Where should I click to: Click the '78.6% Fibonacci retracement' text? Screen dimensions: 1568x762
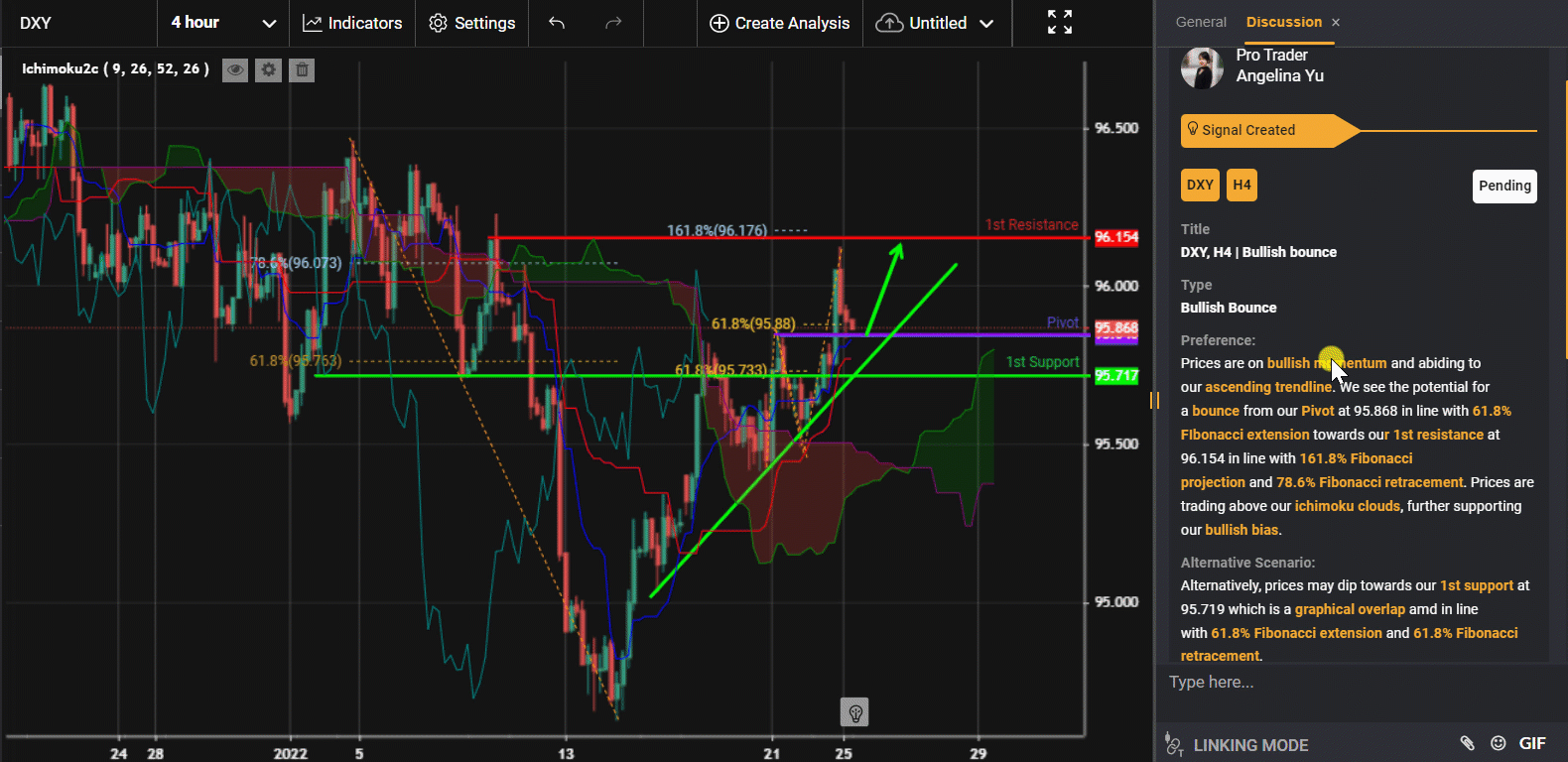[x=1370, y=482]
